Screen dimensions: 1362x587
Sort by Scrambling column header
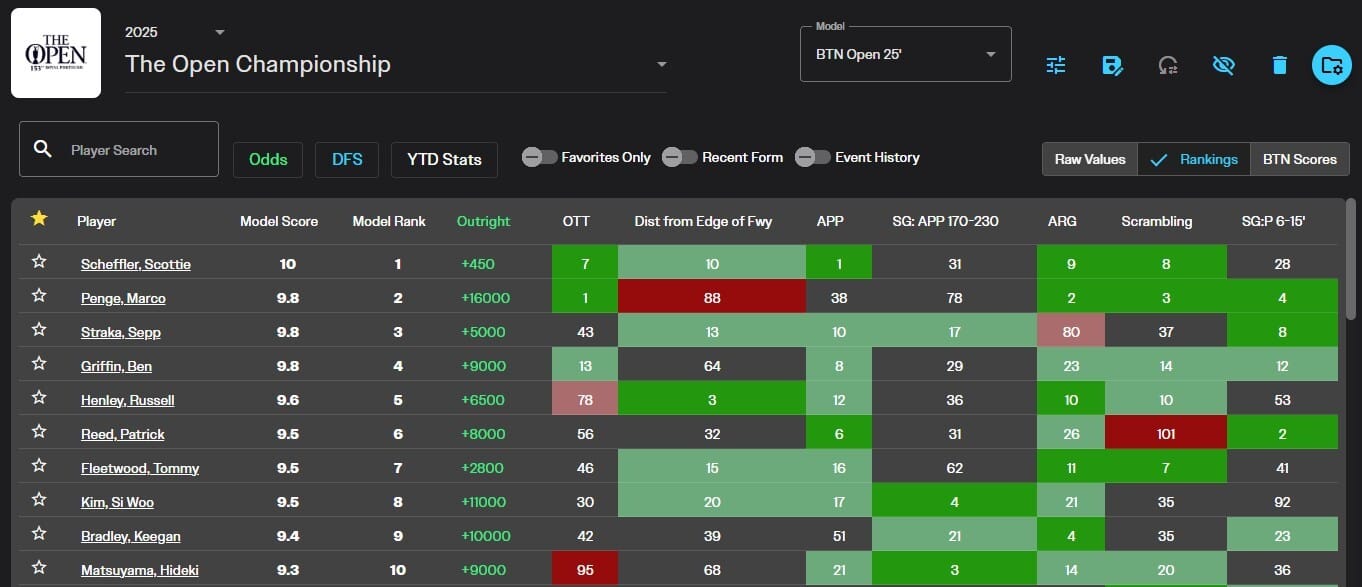click(1157, 221)
